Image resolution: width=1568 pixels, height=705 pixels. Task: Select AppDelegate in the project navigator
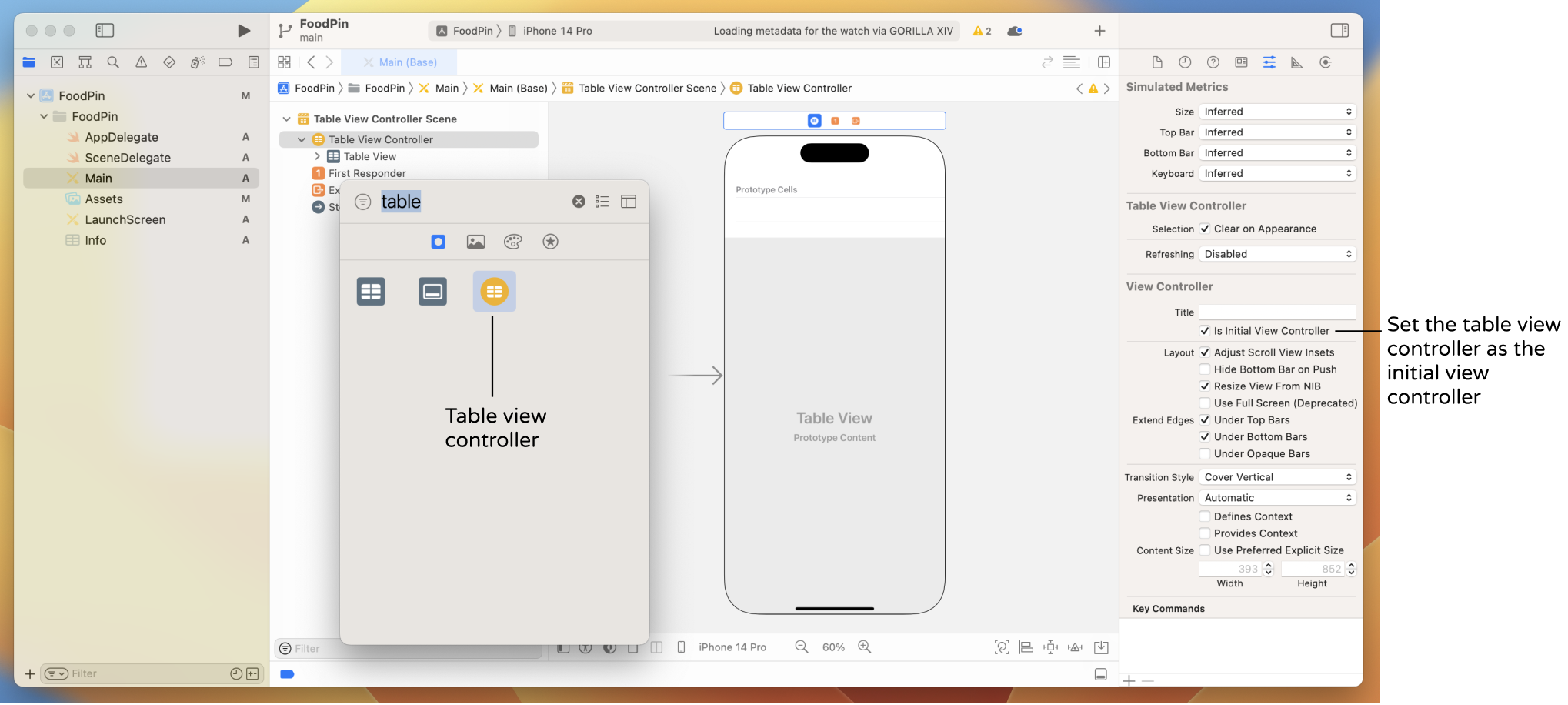point(122,137)
